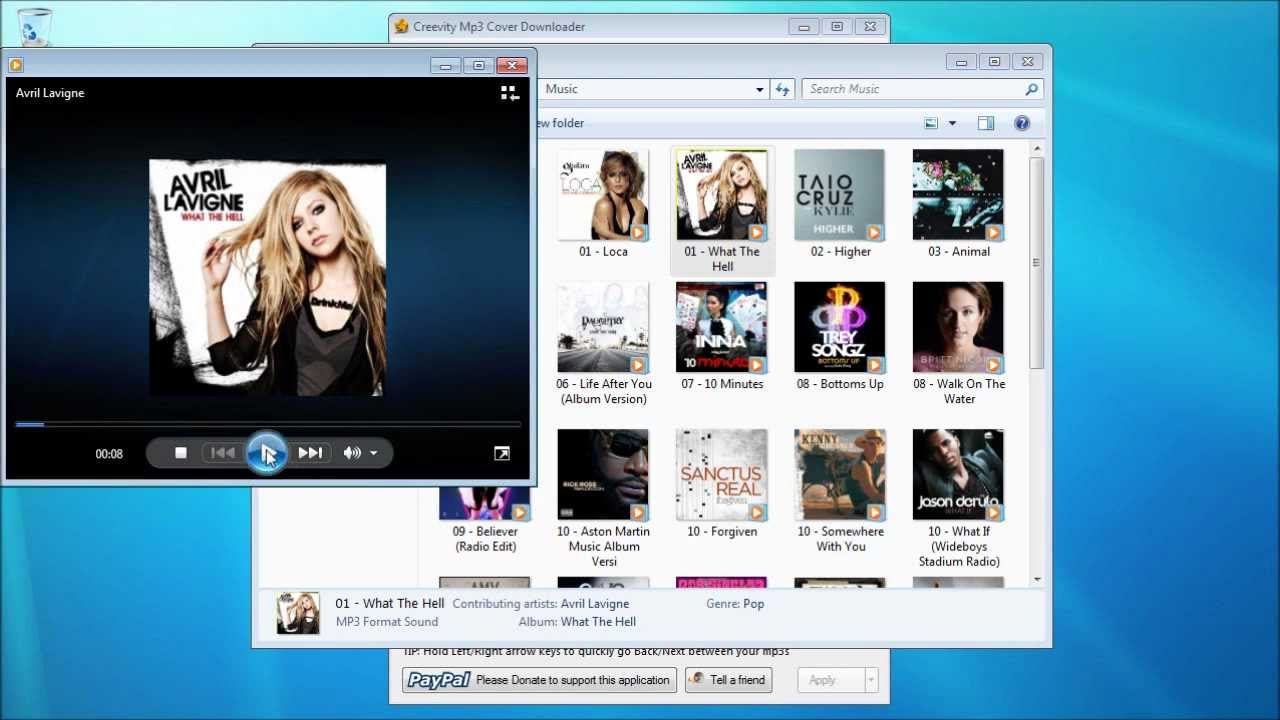Switch to Library view in media player

tap(510, 93)
